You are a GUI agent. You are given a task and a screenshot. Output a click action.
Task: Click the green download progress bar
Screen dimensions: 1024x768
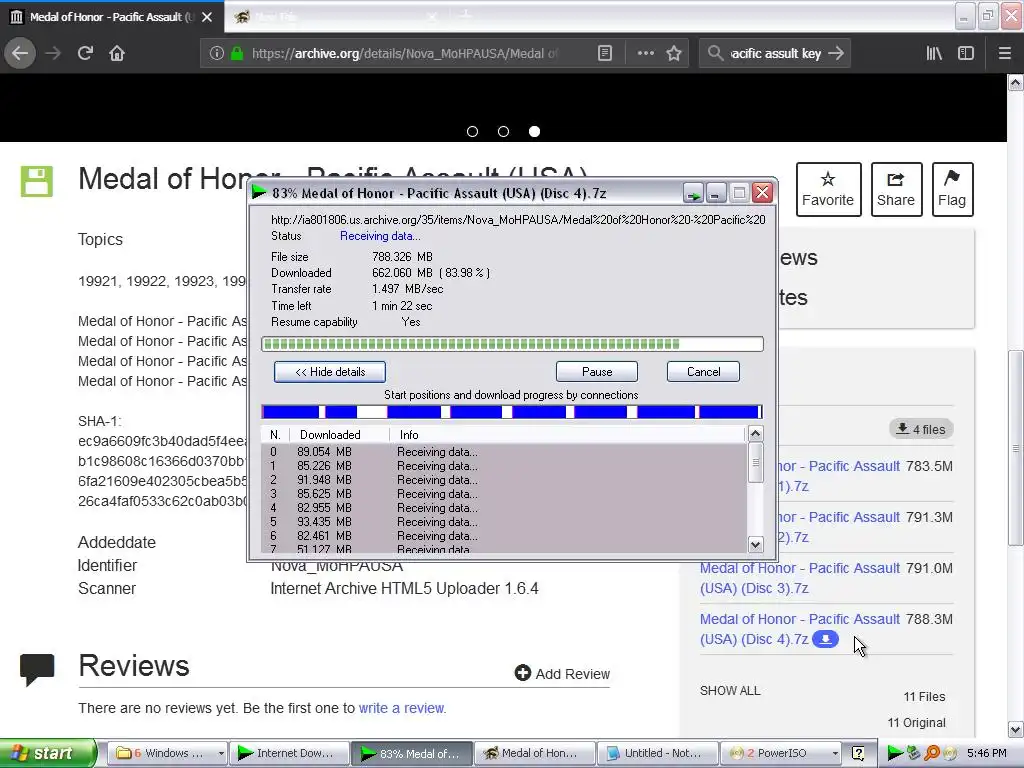[512, 344]
